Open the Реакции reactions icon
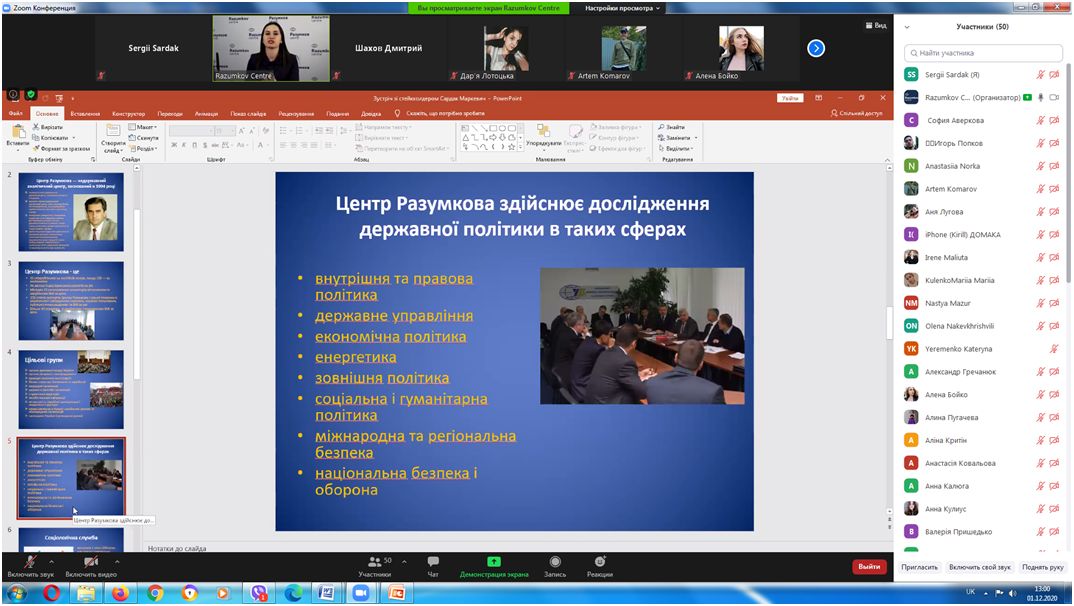Screen dimensions: 1074x606 (599, 561)
